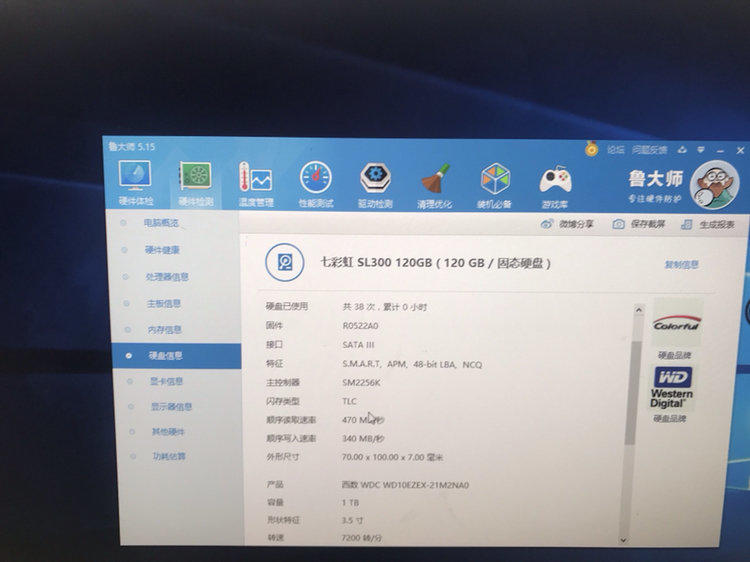The width and height of the screenshot is (750, 562).
Task: Select 处理器信息 in sidebar
Action: click(167, 277)
